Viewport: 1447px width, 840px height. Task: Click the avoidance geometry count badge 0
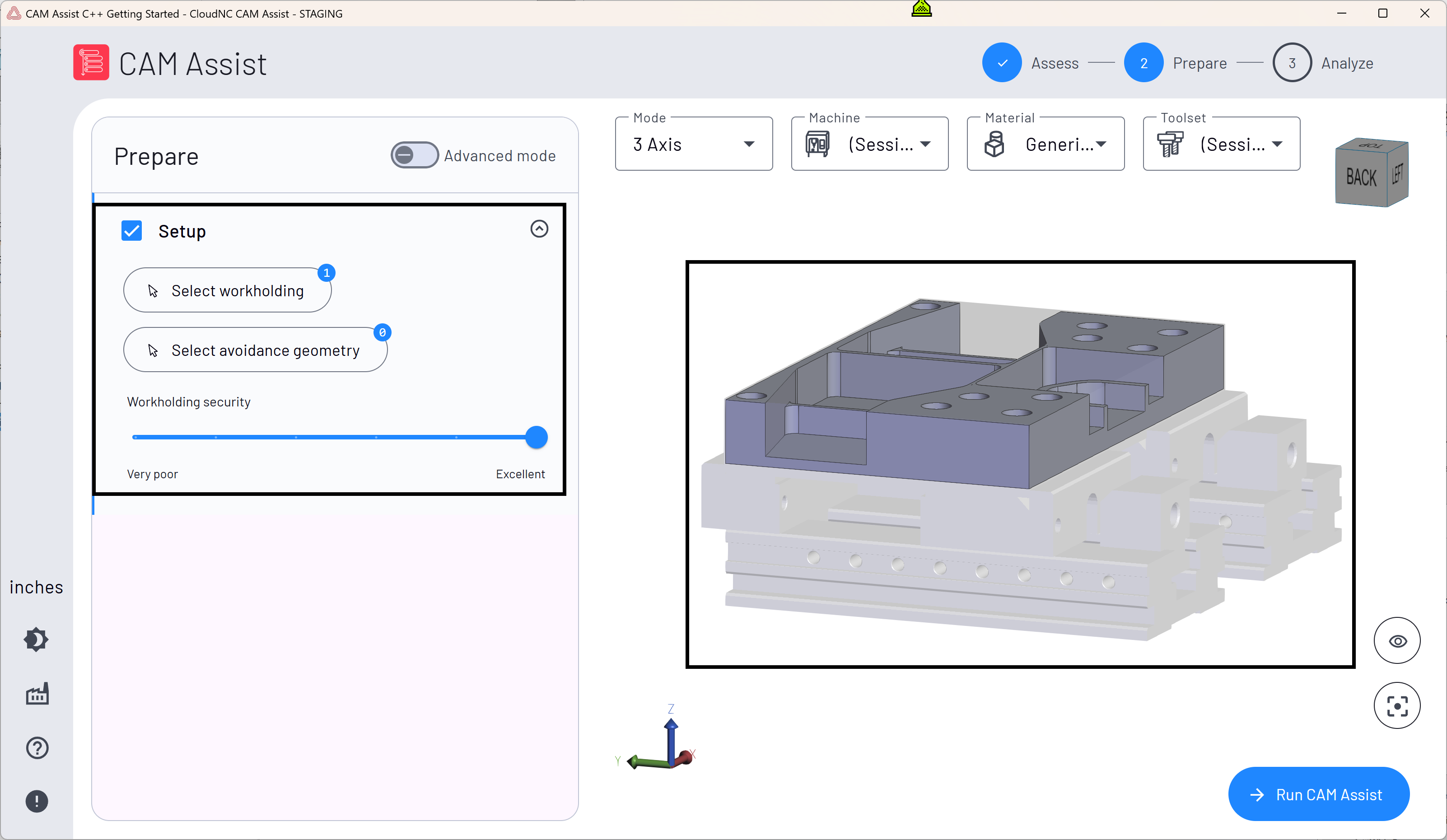pos(383,332)
